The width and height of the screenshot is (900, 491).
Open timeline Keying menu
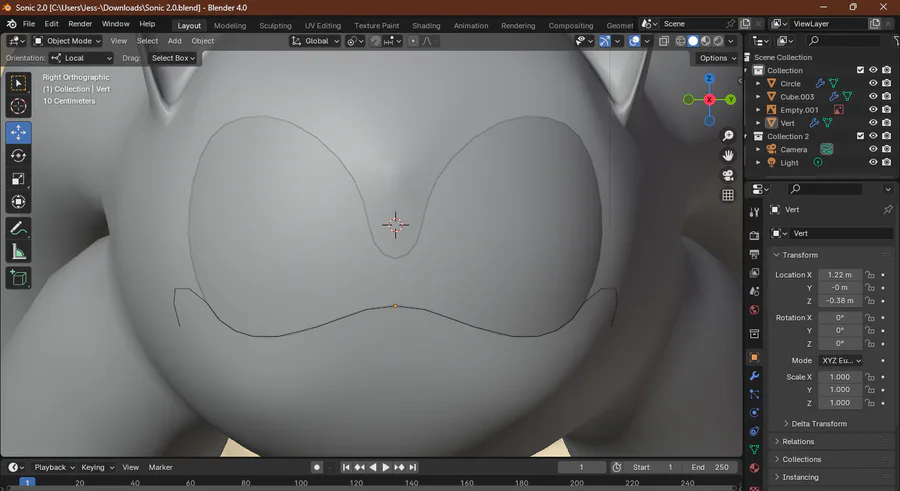click(97, 467)
